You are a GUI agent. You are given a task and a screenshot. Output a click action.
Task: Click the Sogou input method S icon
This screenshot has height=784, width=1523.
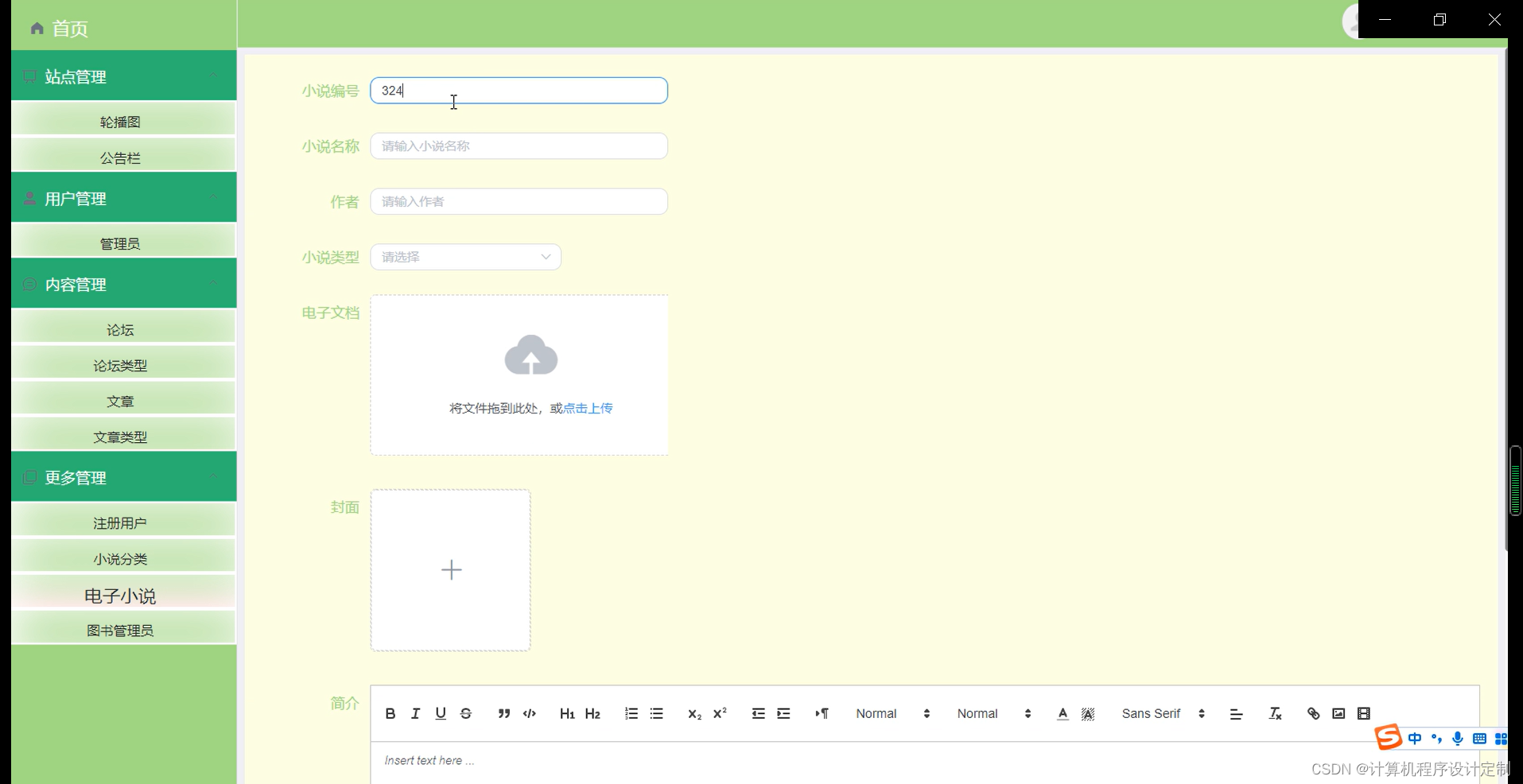[1389, 737]
